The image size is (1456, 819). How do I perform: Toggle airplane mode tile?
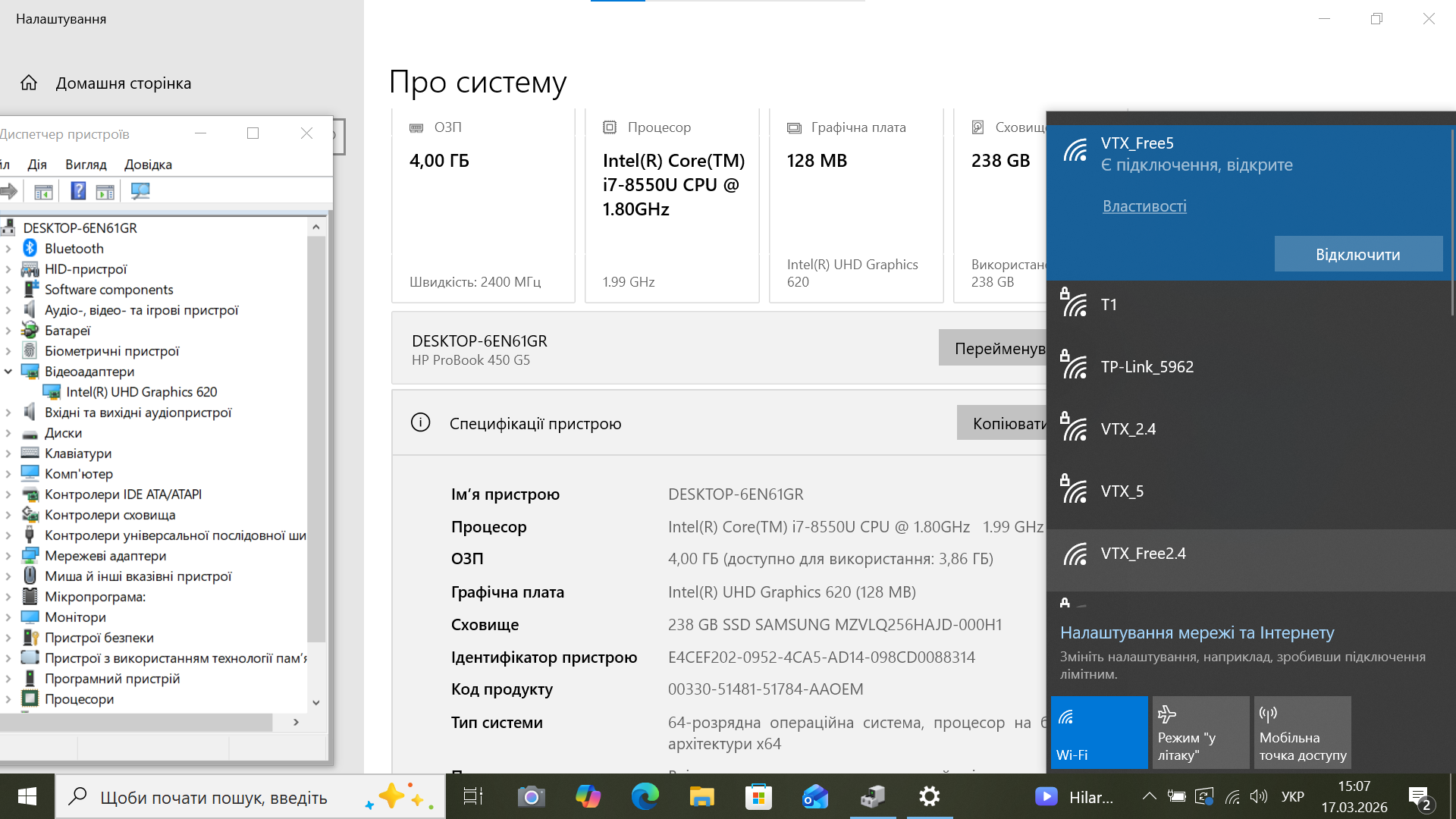(x=1200, y=733)
